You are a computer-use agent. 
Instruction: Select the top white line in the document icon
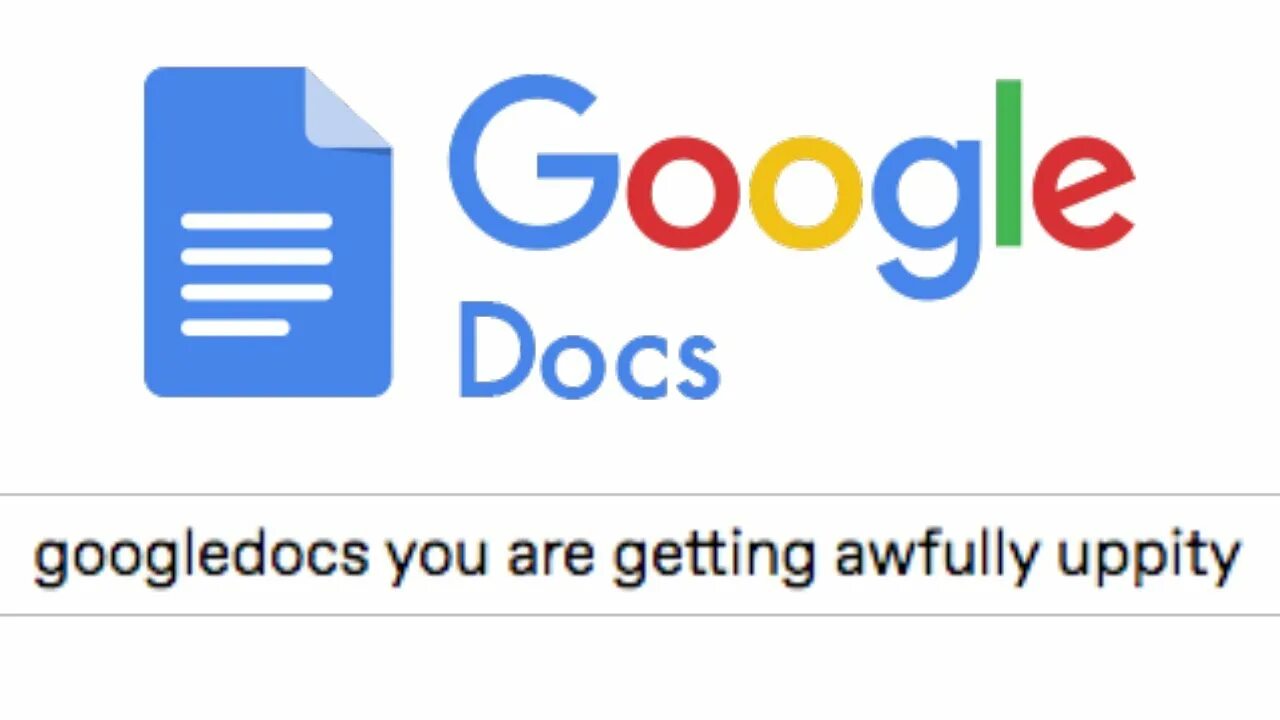pos(256,221)
